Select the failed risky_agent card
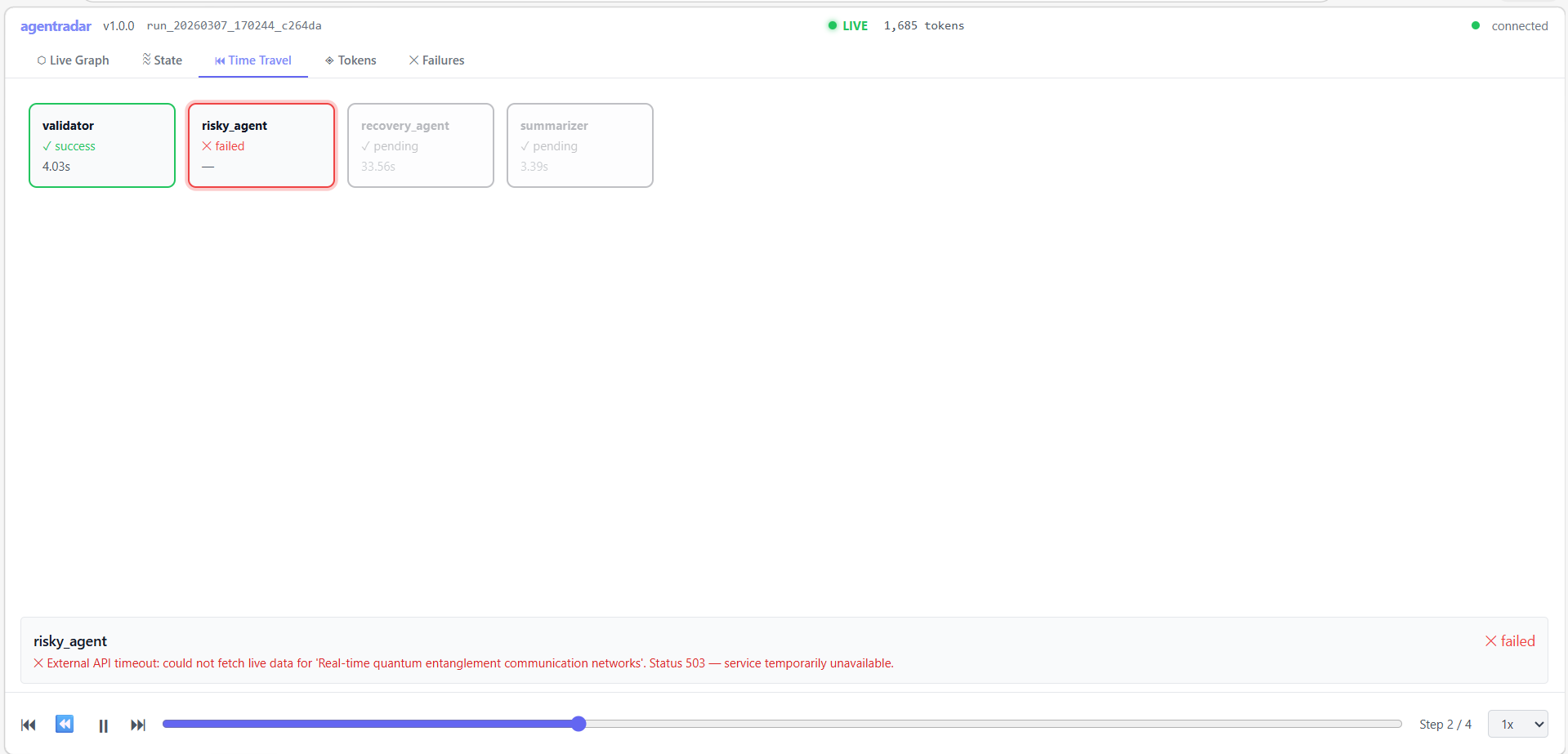Viewport: 1568px width, 754px height. 261,145
